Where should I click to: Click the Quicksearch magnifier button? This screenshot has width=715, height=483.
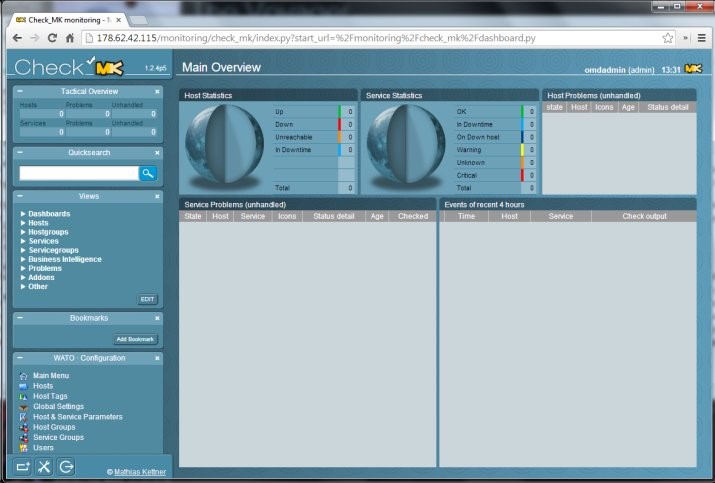click(x=148, y=173)
